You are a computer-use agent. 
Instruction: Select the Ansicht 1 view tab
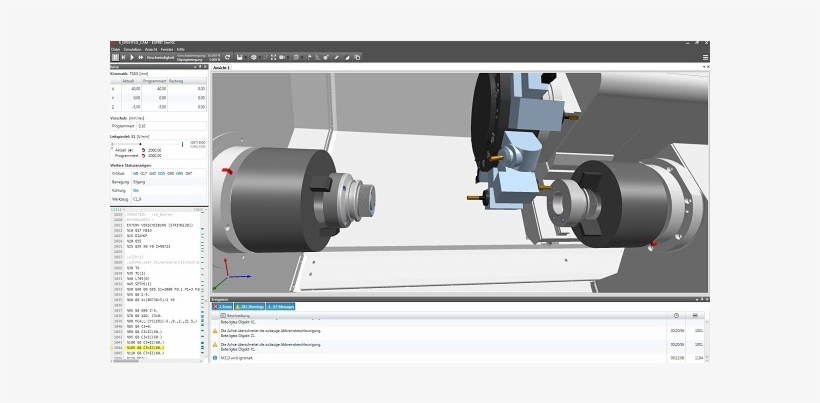222,67
